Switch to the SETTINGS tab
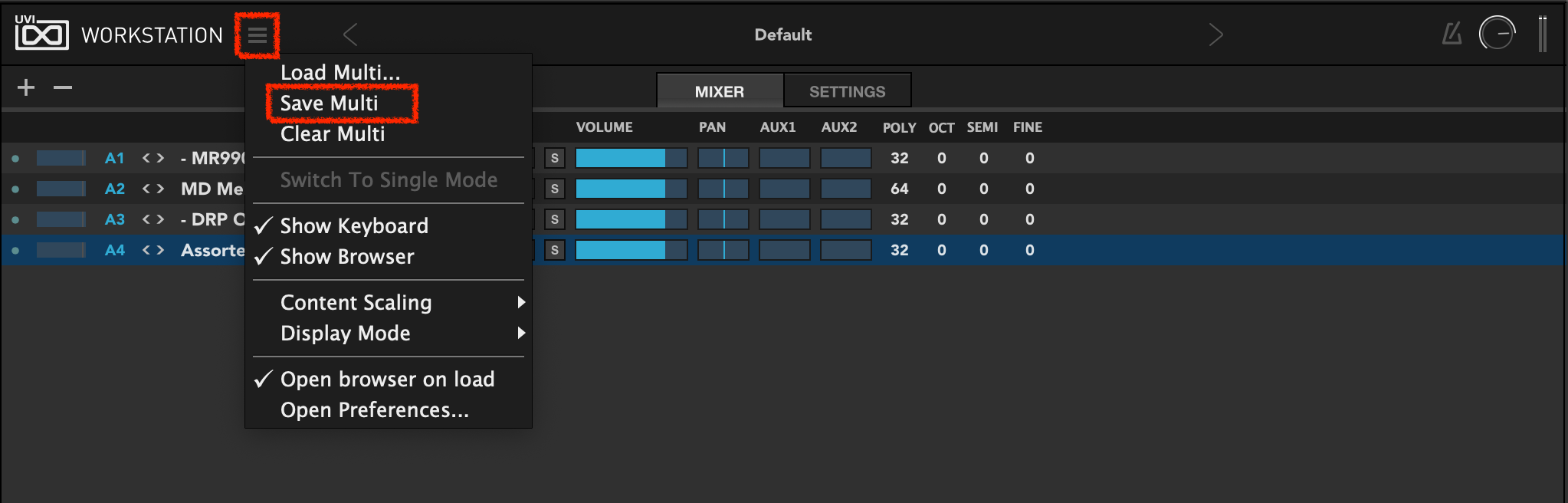Image resolution: width=1568 pixels, height=503 pixels. (x=848, y=91)
